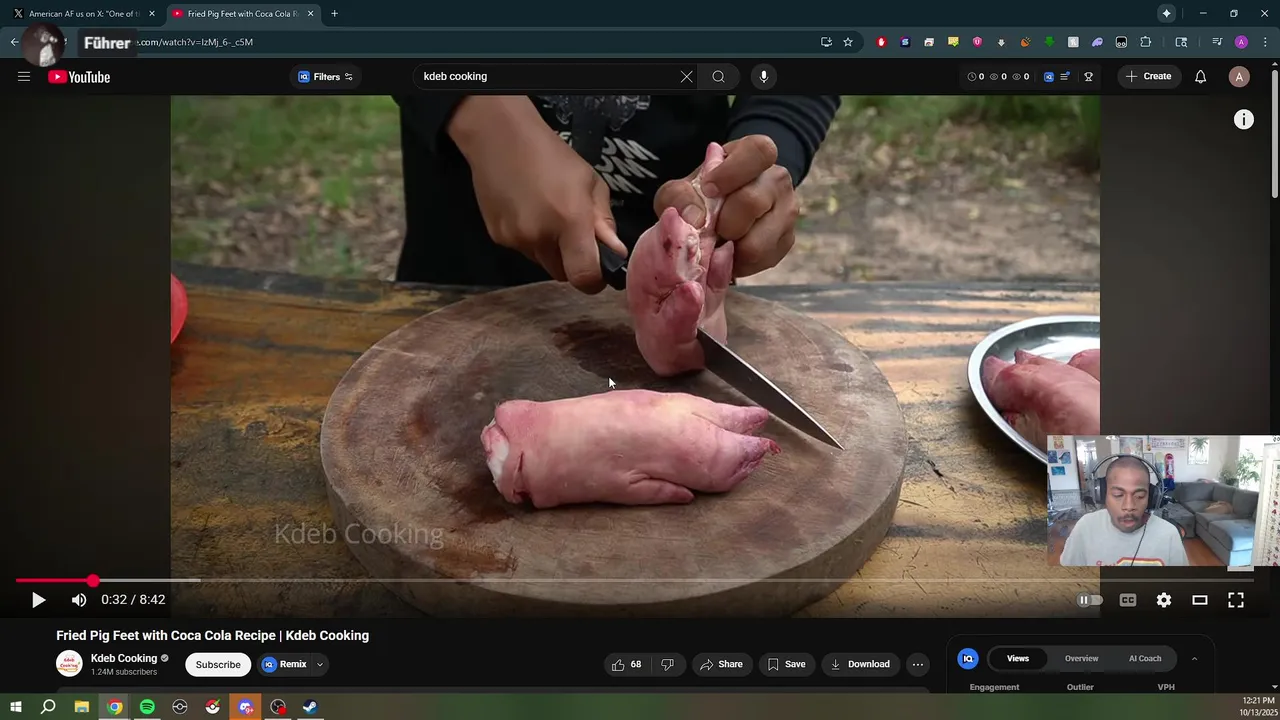Viewport: 1280px width, 720px height.
Task: Close the Fried Pig Feet browser tab
Action: point(310,14)
